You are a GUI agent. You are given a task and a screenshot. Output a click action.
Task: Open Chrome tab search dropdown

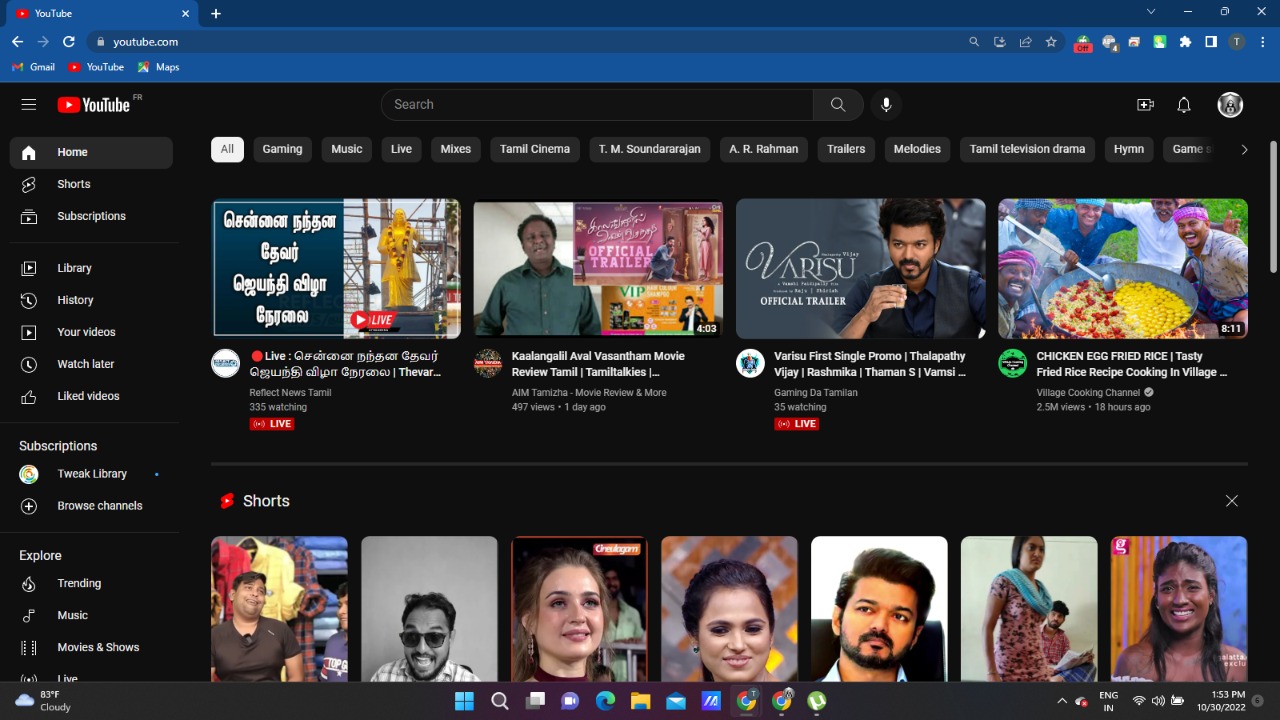tap(1151, 12)
